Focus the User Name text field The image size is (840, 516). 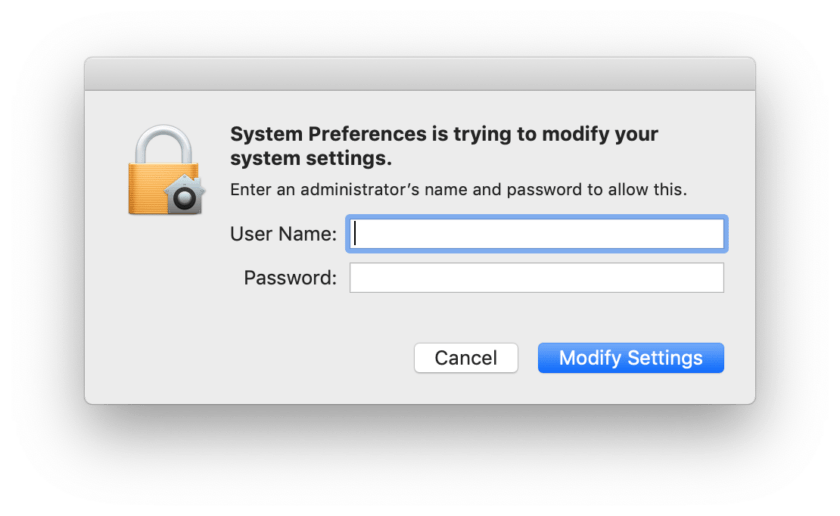(x=537, y=234)
